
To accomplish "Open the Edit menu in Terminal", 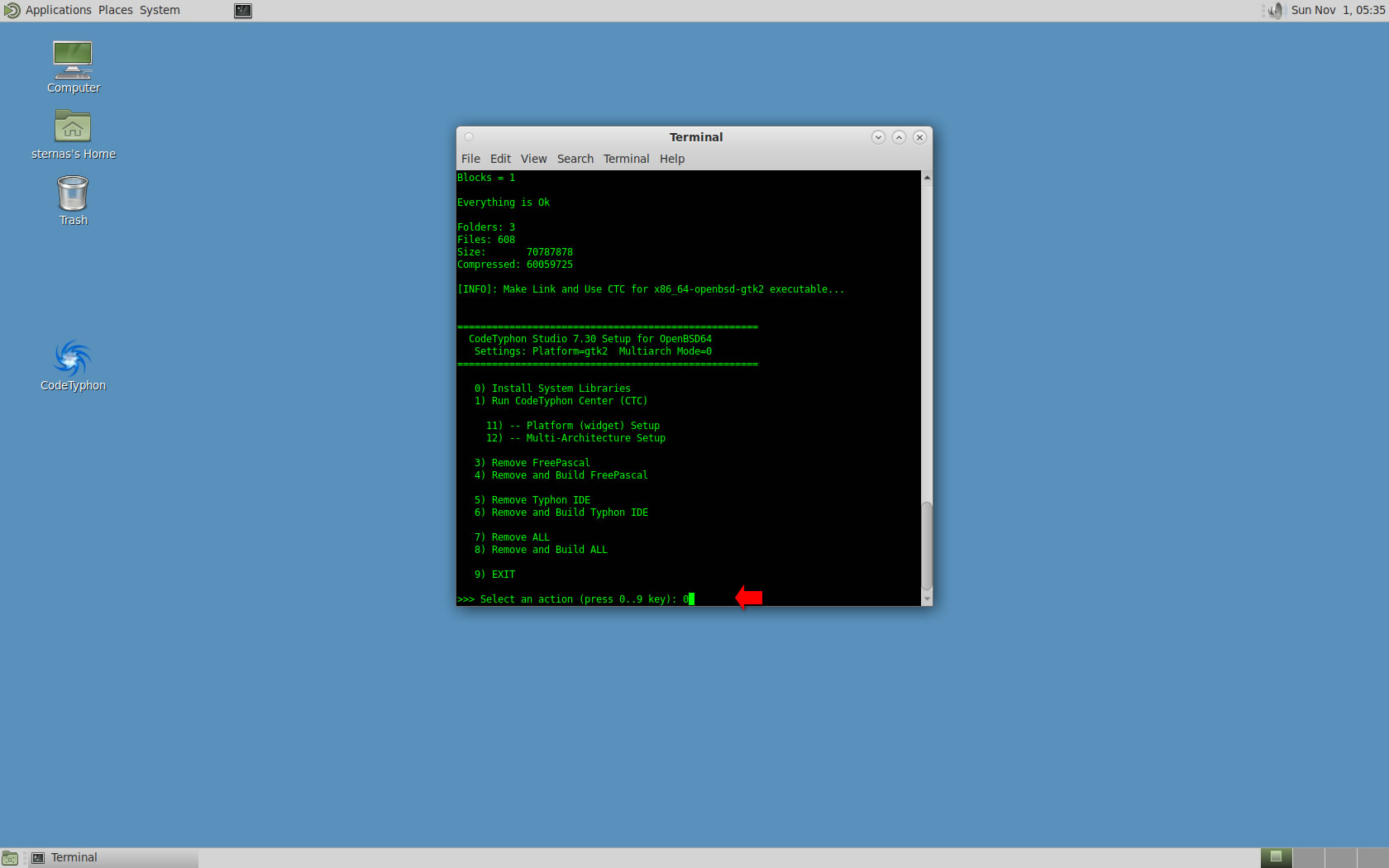I will click(x=500, y=159).
